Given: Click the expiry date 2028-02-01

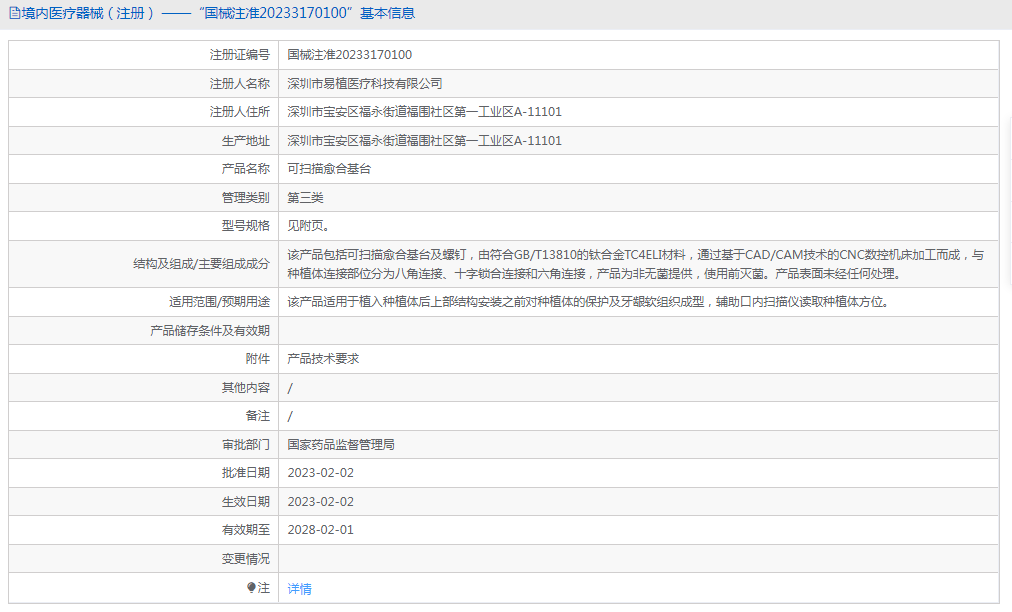Looking at the screenshot, I should click(x=321, y=530).
